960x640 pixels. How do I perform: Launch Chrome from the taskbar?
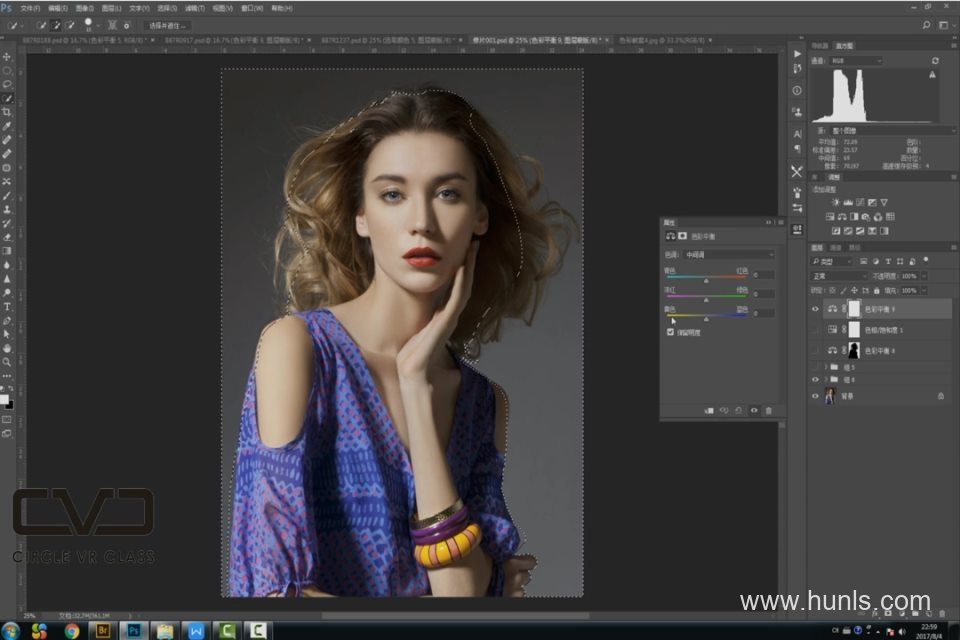click(71, 631)
